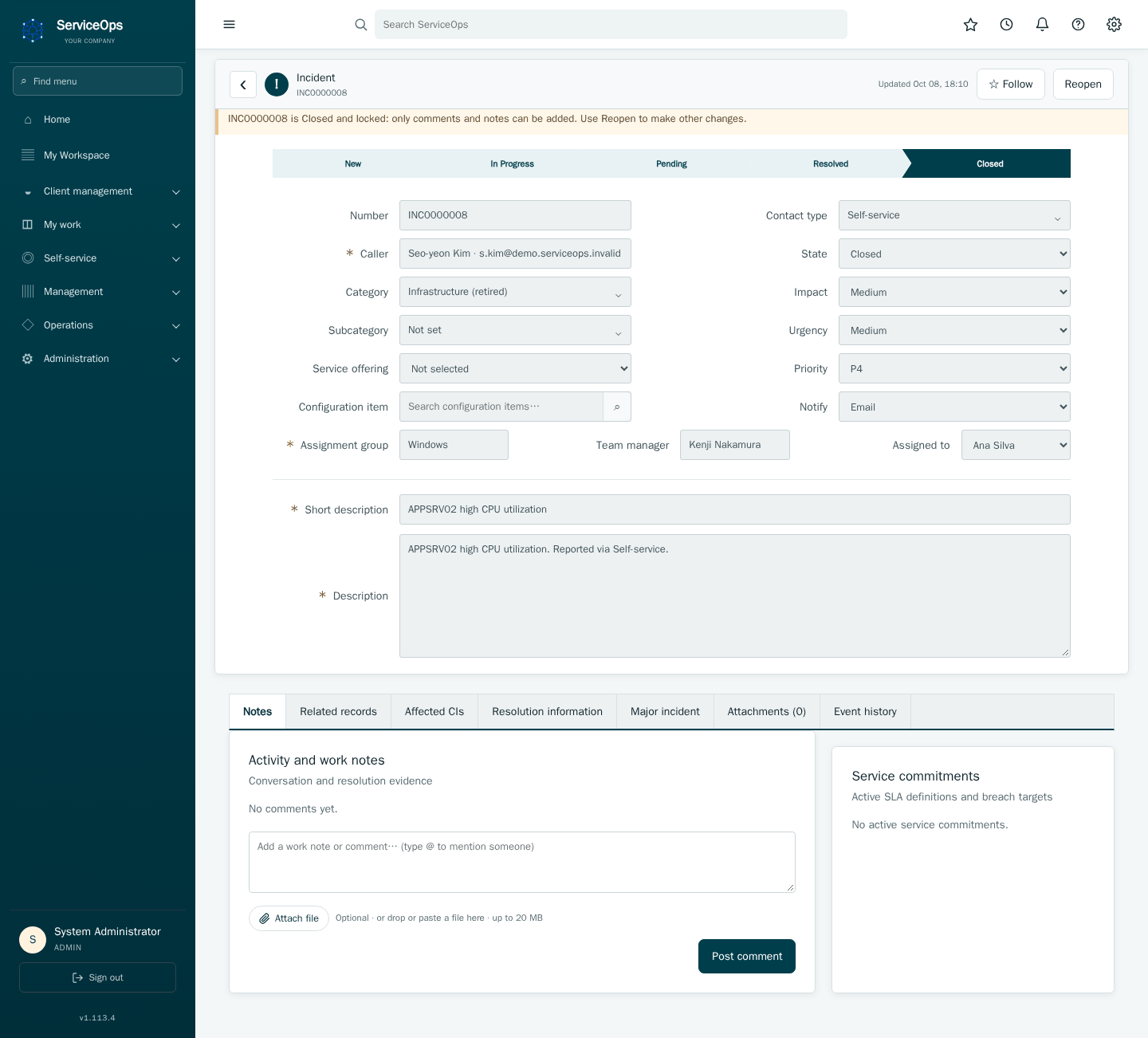The height and width of the screenshot is (1038, 1148).
Task: Expand the Administration menu
Action: click(97, 359)
